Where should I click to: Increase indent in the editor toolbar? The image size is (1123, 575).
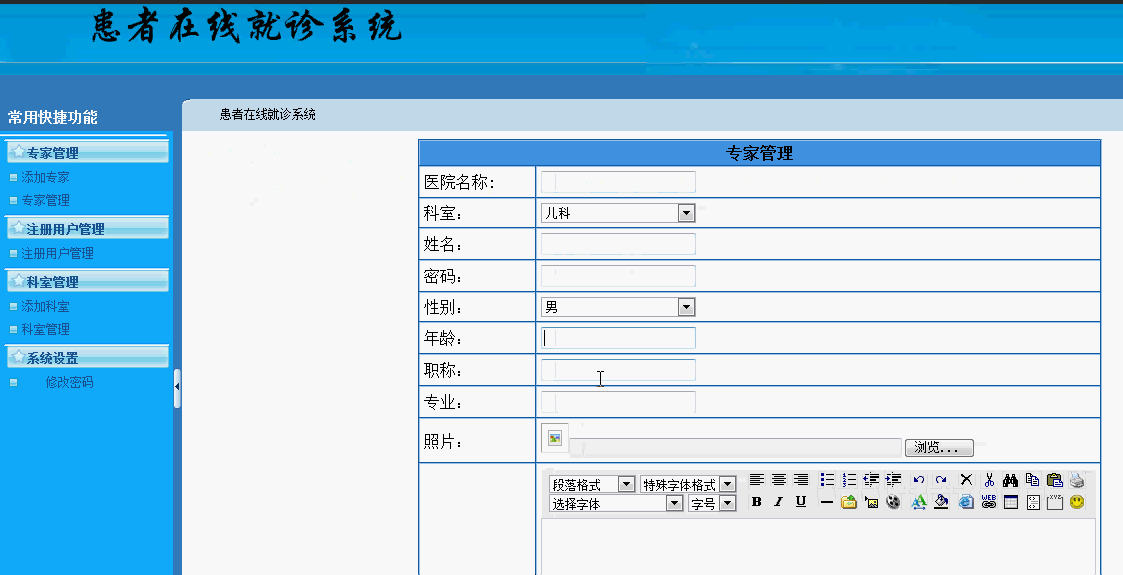point(893,480)
